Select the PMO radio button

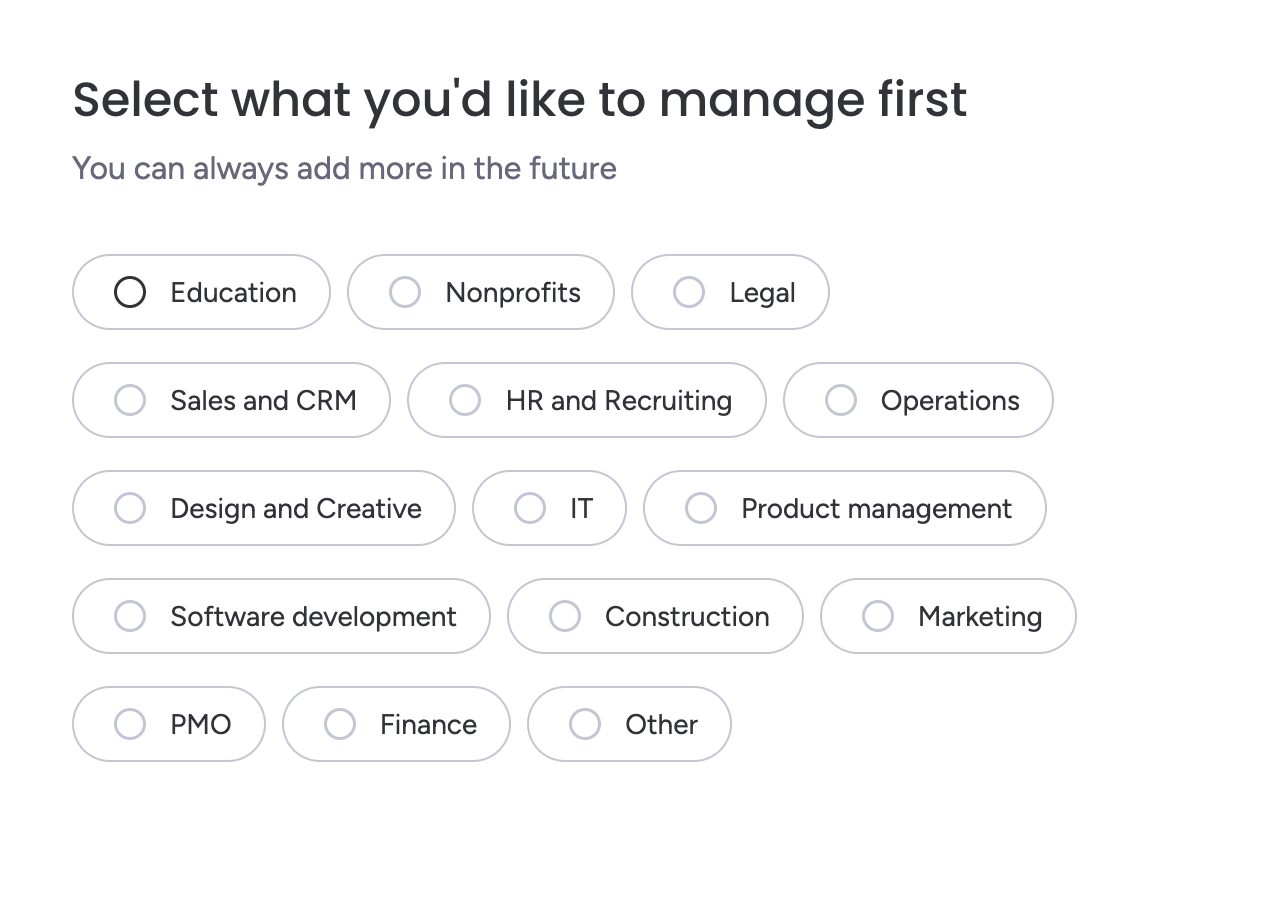[x=130, y=724]
